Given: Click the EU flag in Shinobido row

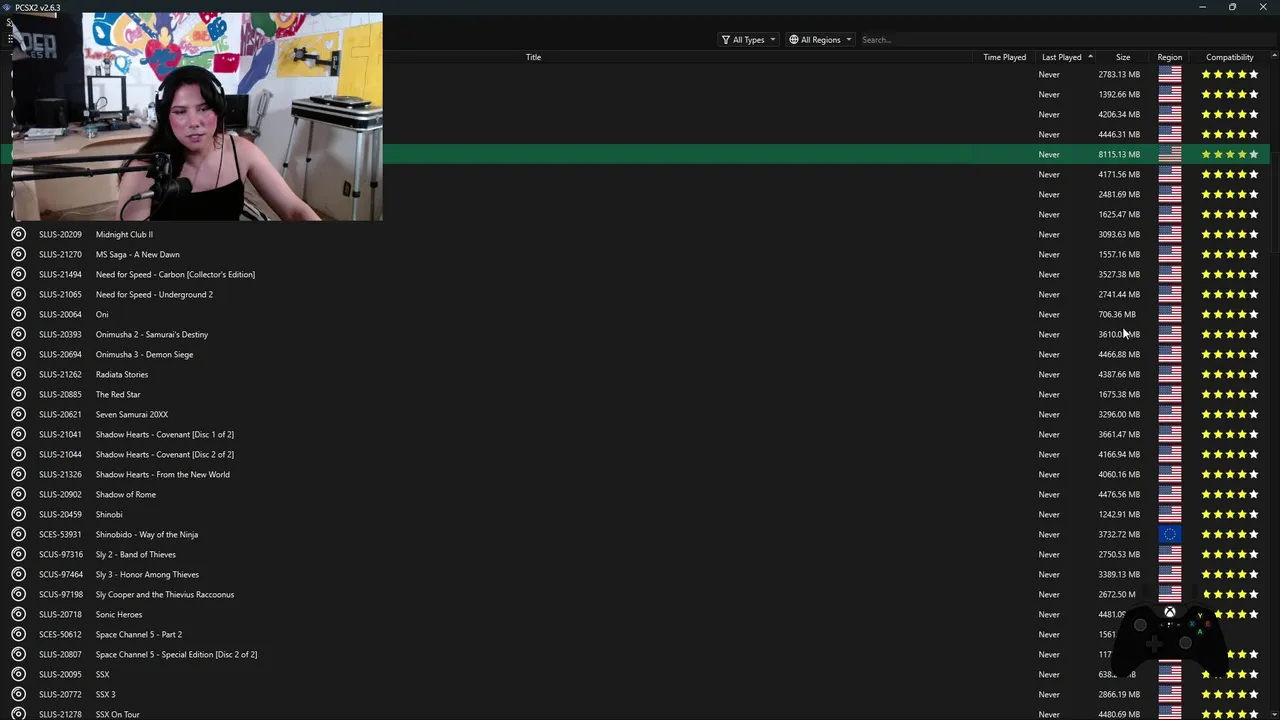Looking at the screenshot, I should point(1169,534).
